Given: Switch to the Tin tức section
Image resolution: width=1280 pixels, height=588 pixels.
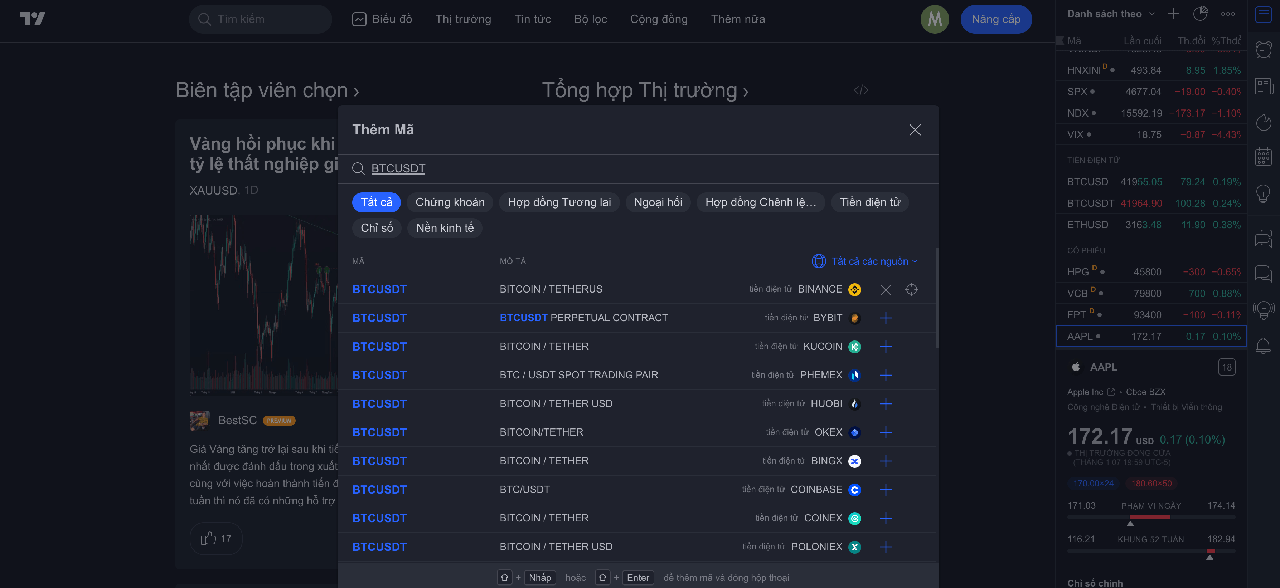Looking at the screenshot, I should pos(532,18).
